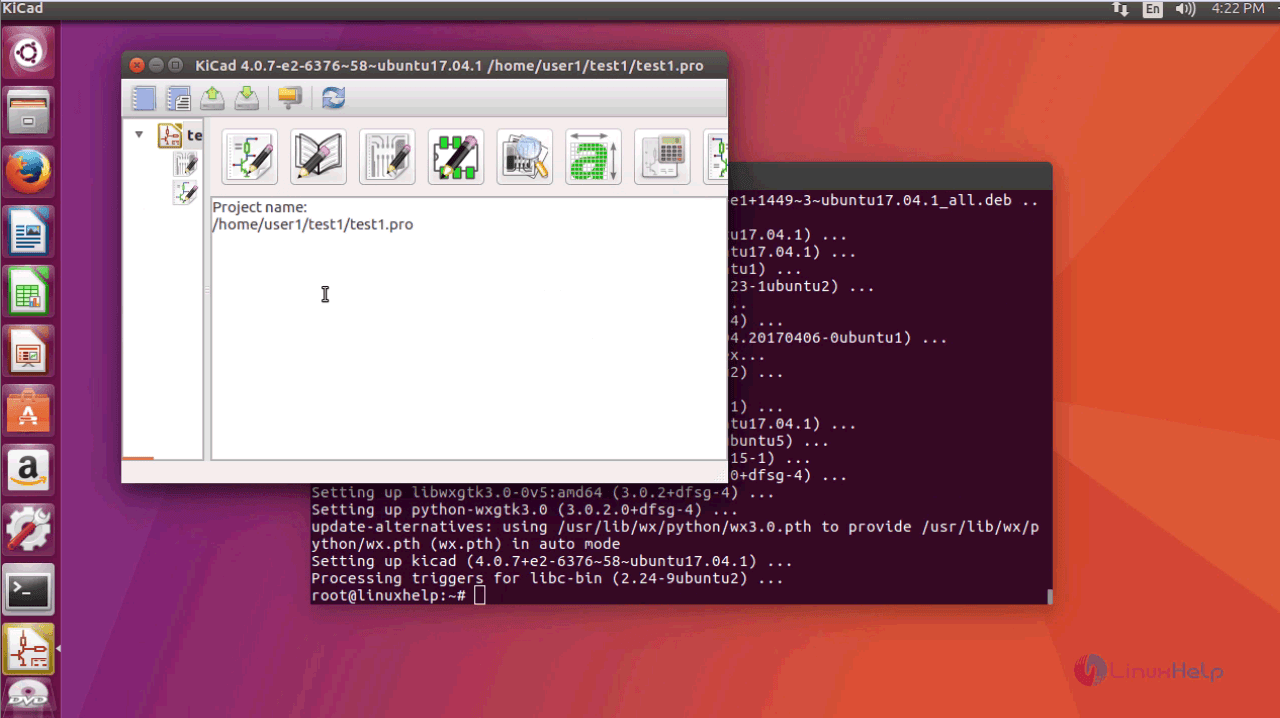
Task: Open the Bitmap2Component converter icon
Action: click(594, 157)
